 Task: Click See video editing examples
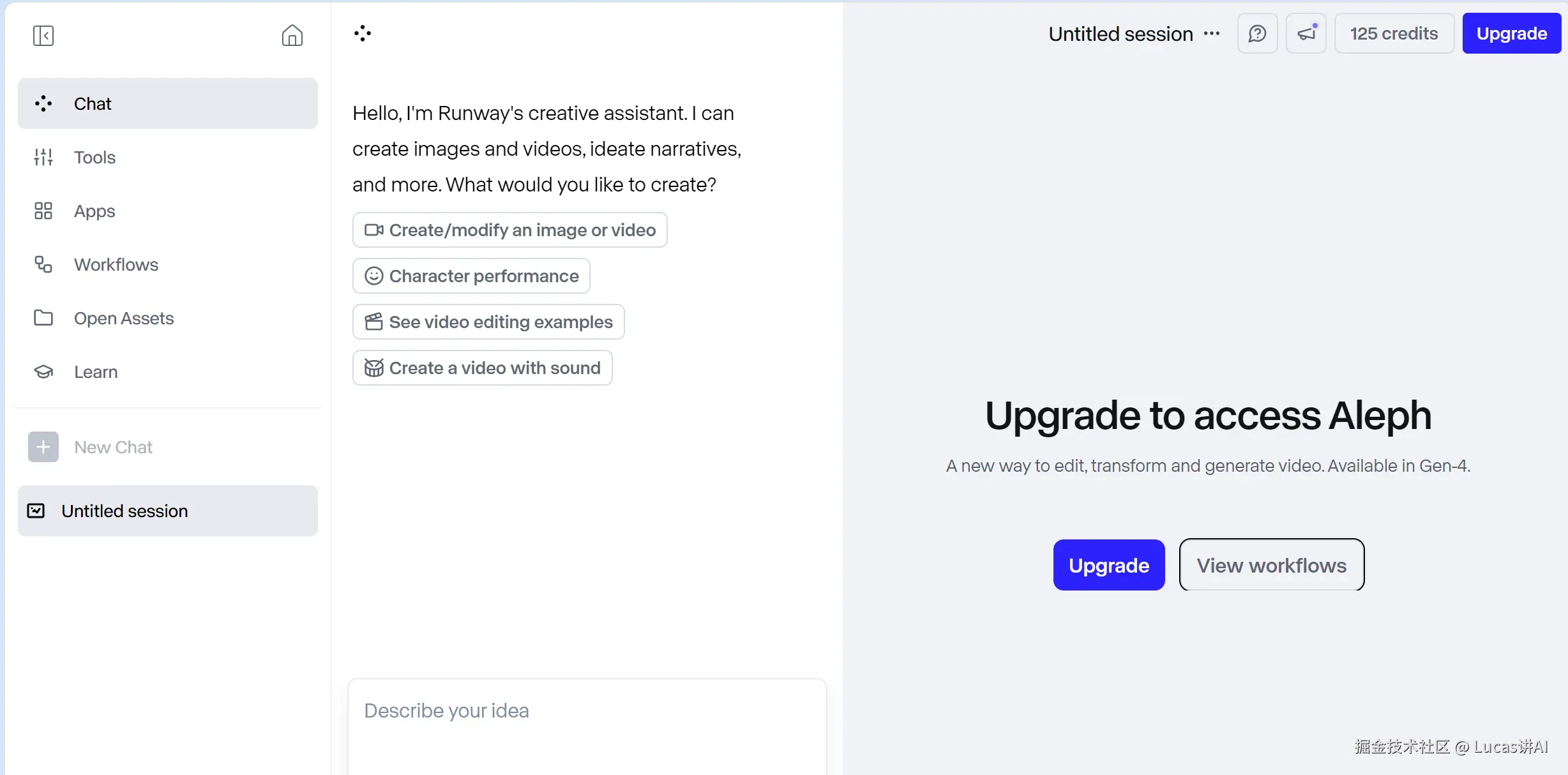click(x=488, y=322)
